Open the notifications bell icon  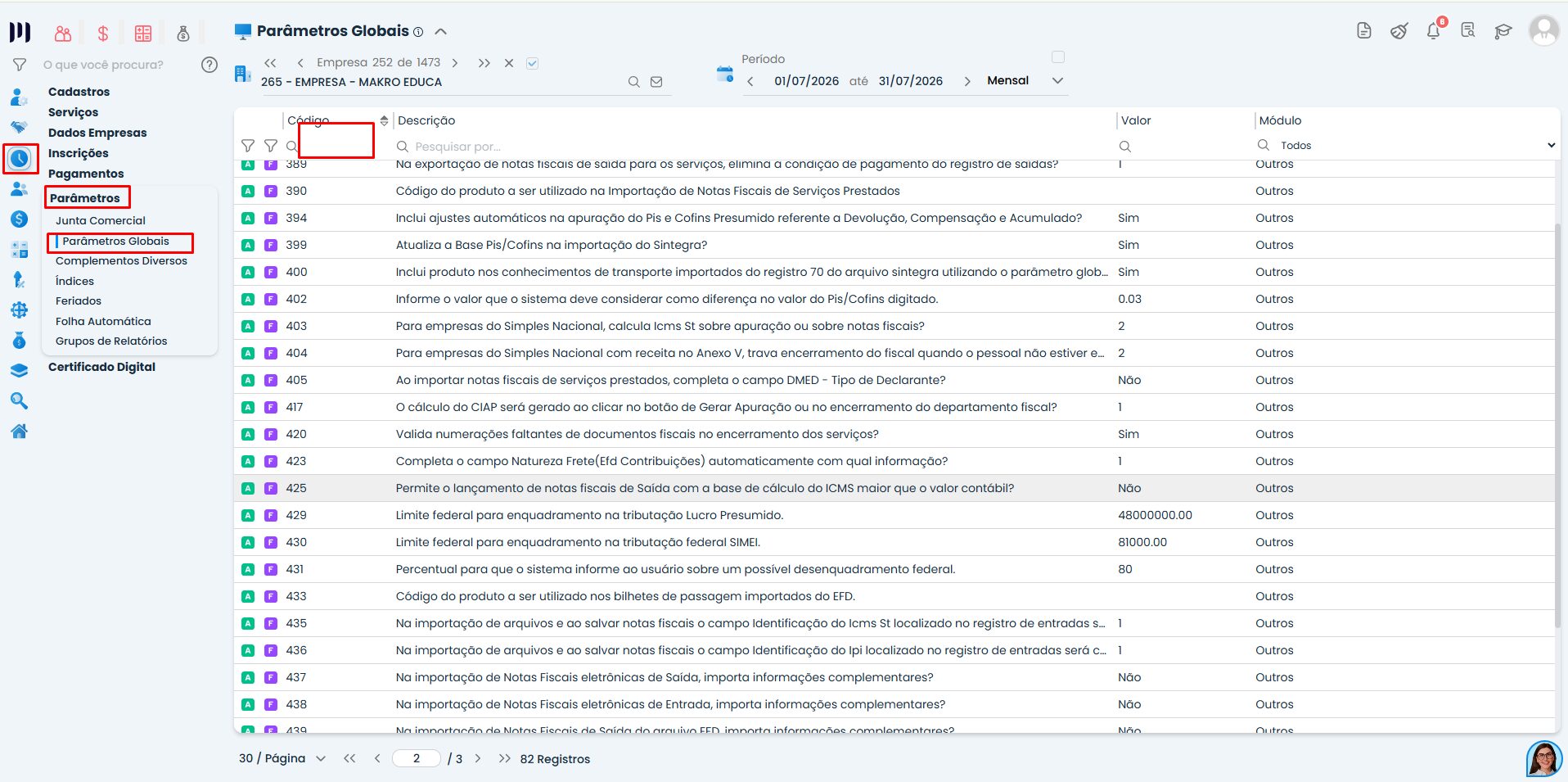(1433, 31)
